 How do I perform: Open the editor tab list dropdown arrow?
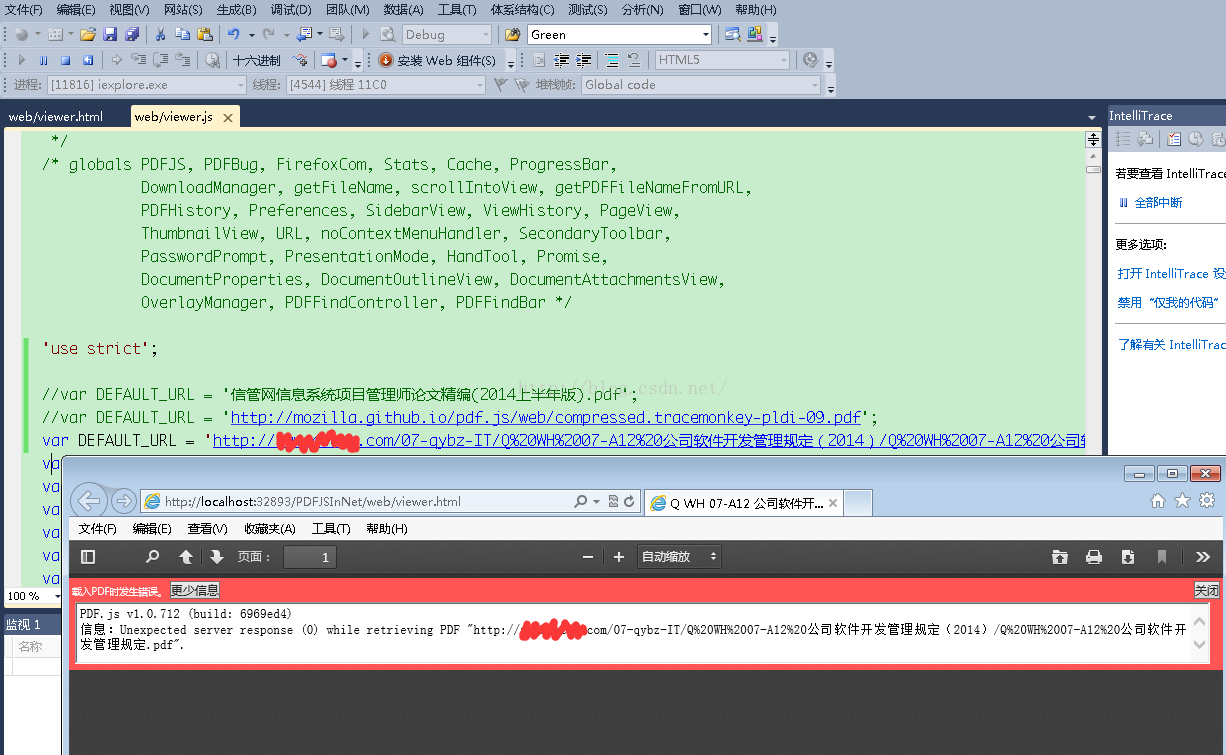[1092, 118]
